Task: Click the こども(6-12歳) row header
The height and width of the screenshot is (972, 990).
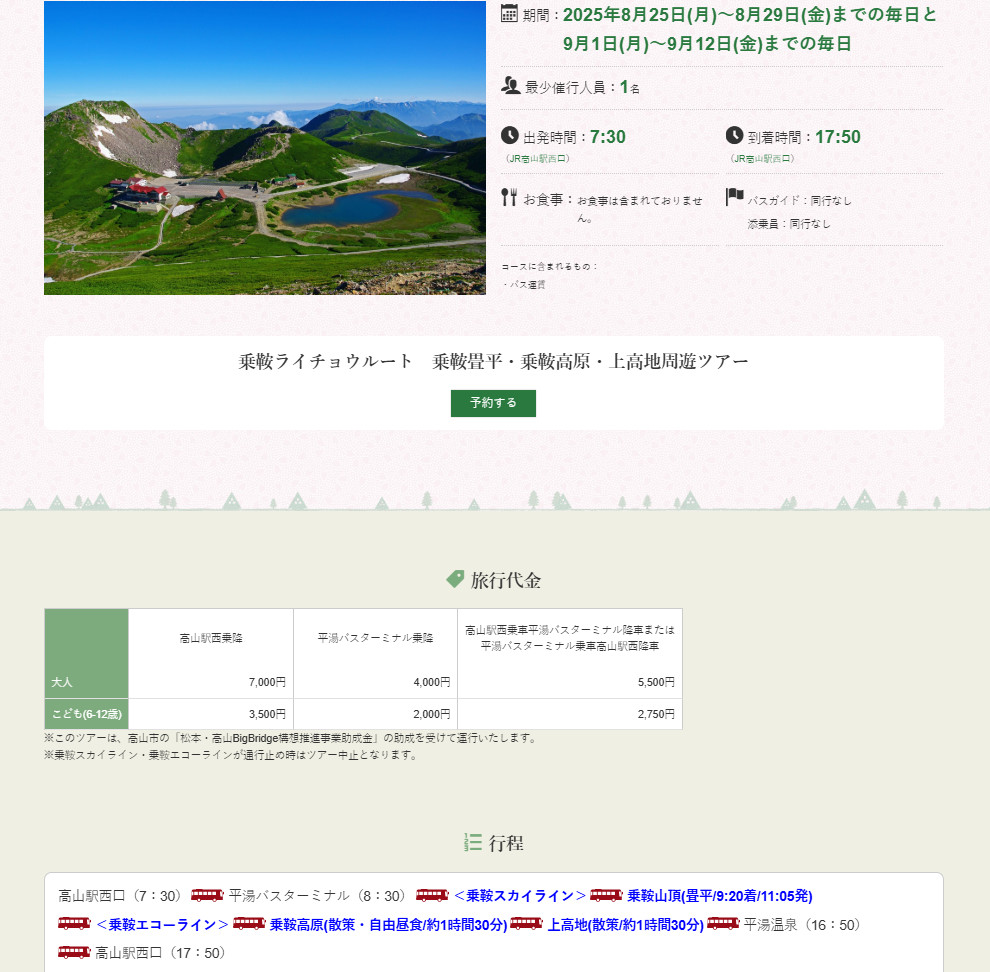Action: (x=86, y=714)
